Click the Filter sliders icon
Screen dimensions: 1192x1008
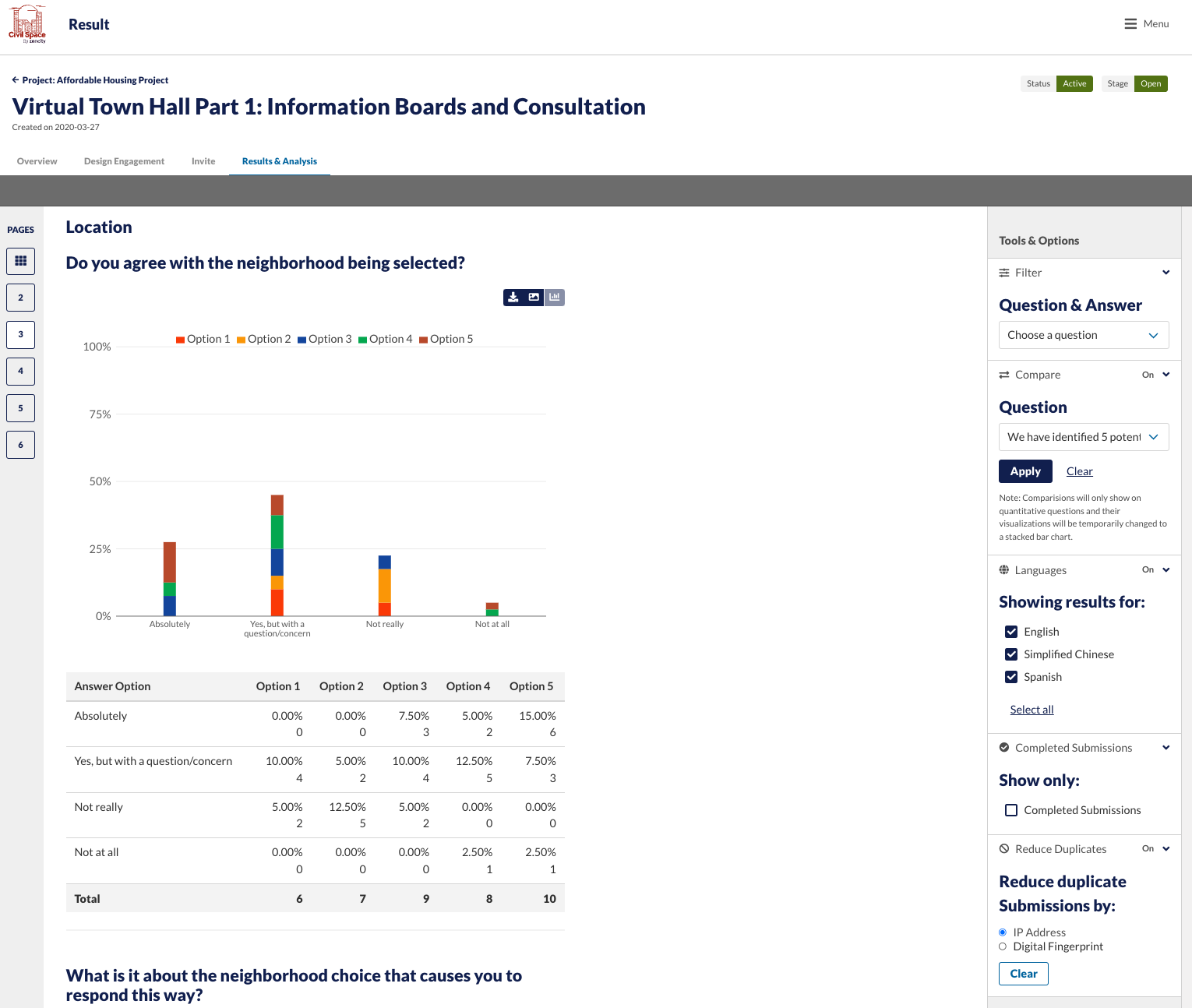coord(1004,273)
